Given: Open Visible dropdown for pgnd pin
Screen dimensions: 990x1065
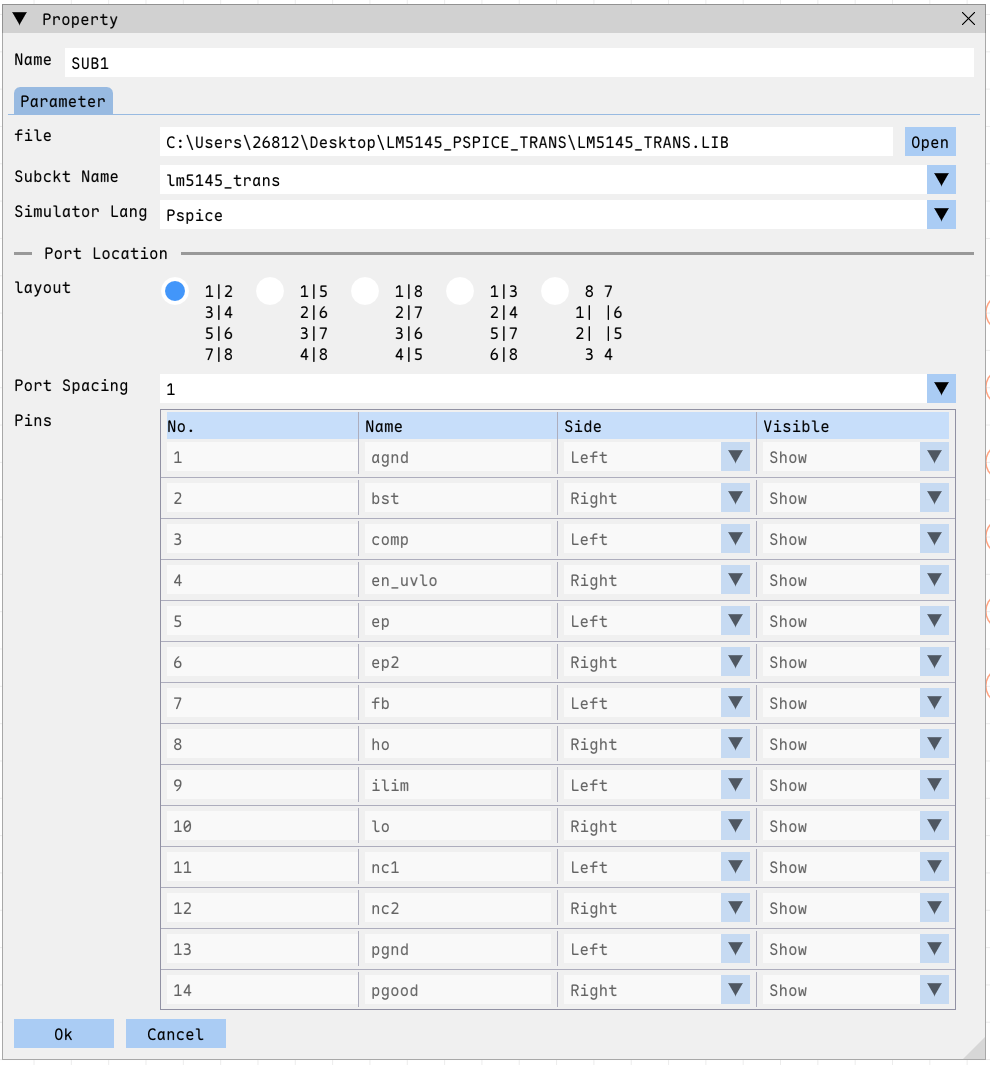Looking at the screenshot, I should 934,949.
